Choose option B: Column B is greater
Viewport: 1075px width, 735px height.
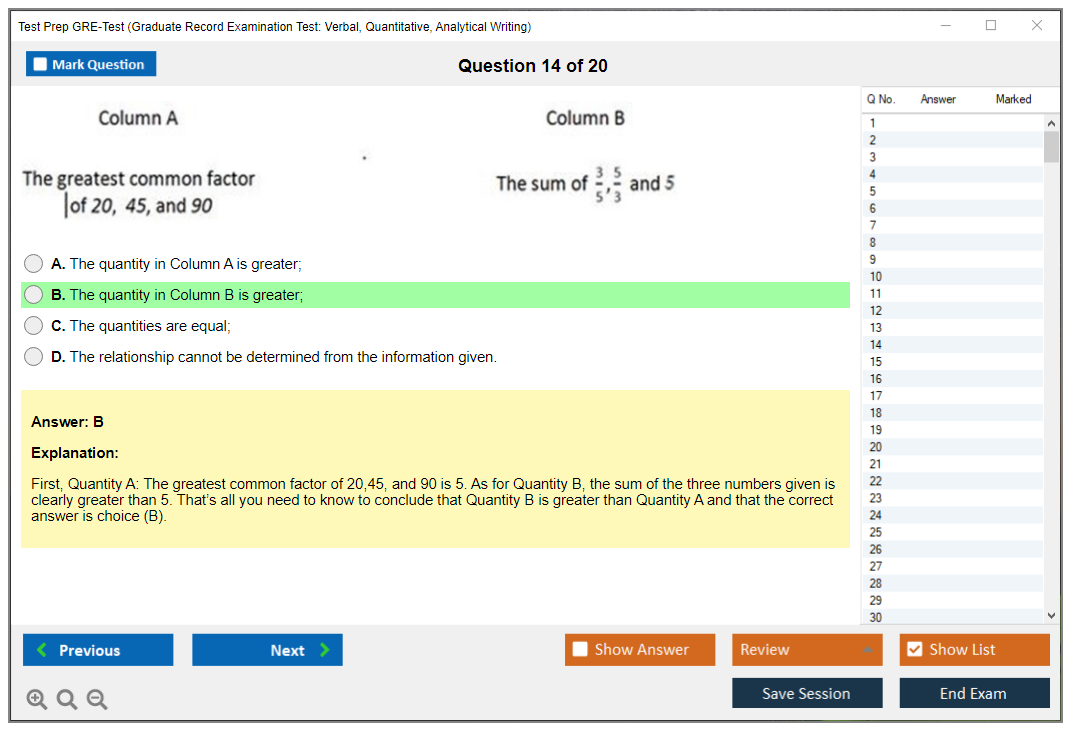tap(34, 295)
